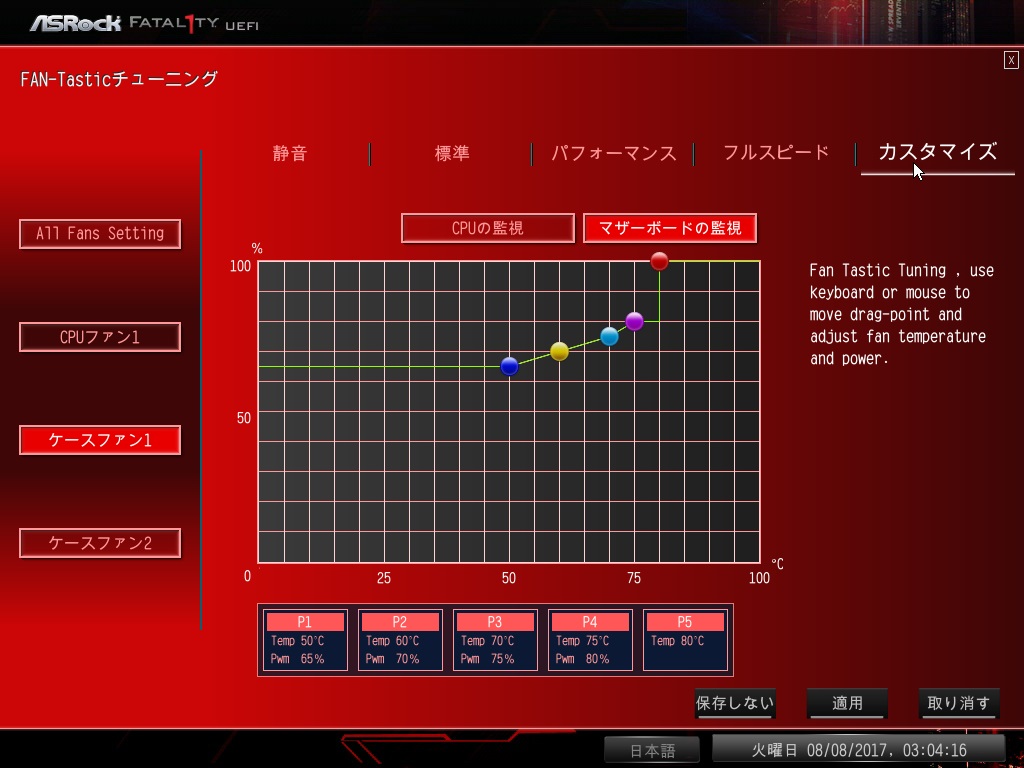Click the blue P1 drag-point on graph

pyautogui.click(x=509, y=366)
